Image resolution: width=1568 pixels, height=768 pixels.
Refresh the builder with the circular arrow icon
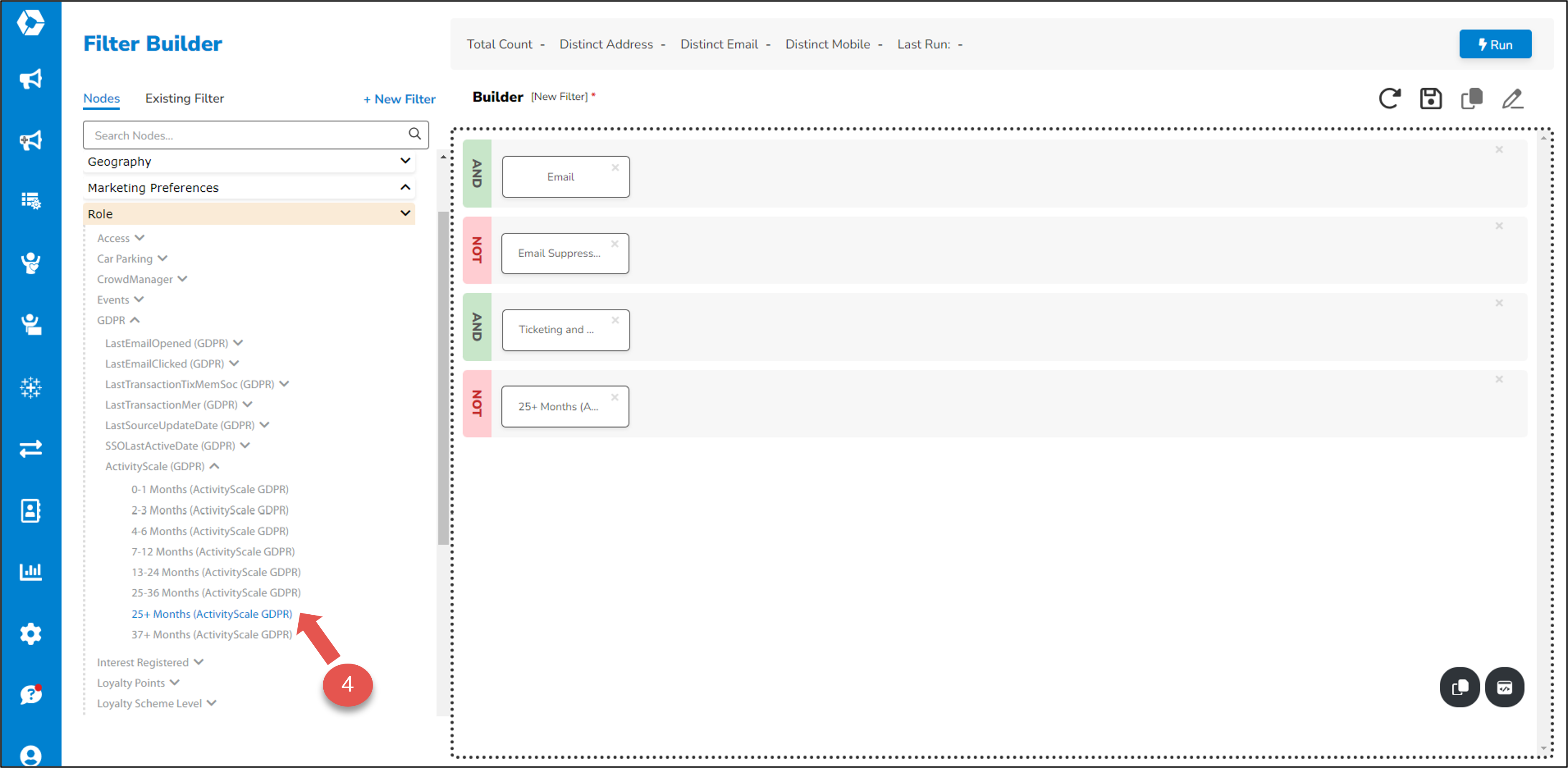(1390, 99)
